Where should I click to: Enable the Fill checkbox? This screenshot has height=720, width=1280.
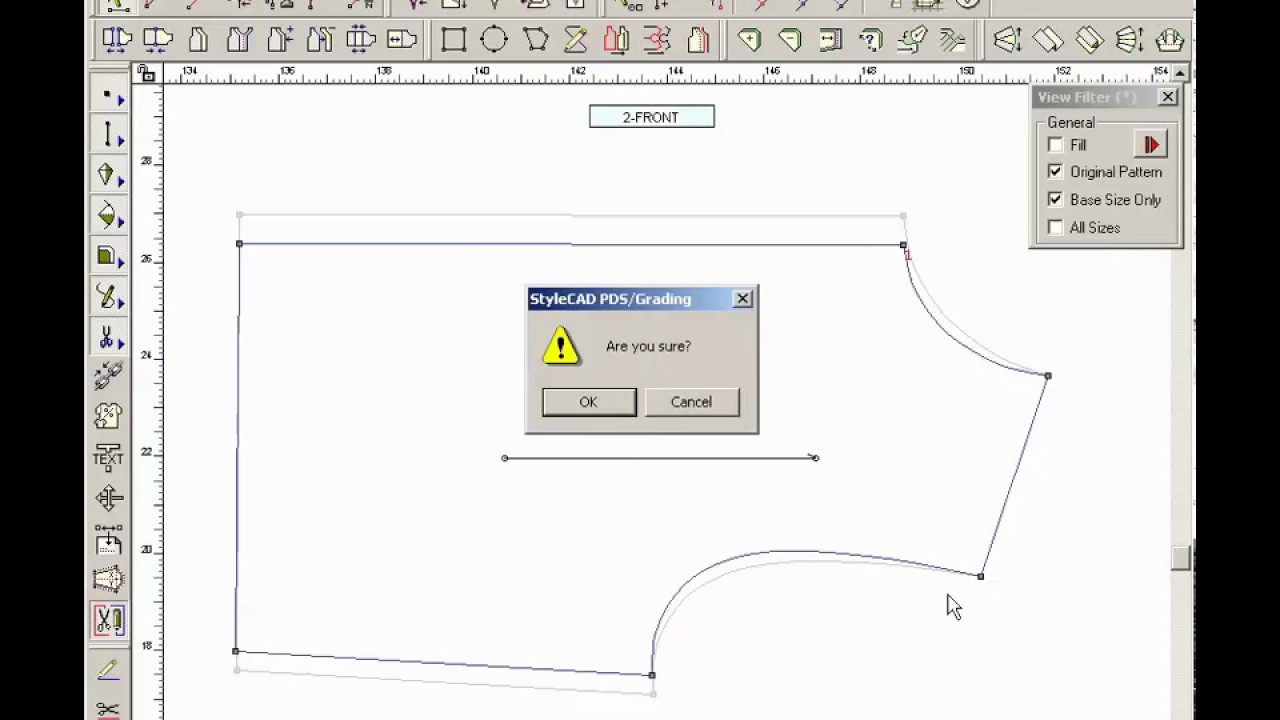[1055, 145]
